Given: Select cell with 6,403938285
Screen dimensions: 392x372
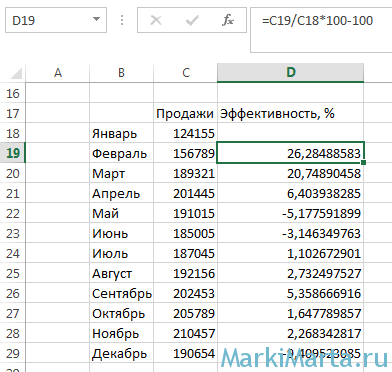Looking at the screenshot, I should tap(291, 193).
